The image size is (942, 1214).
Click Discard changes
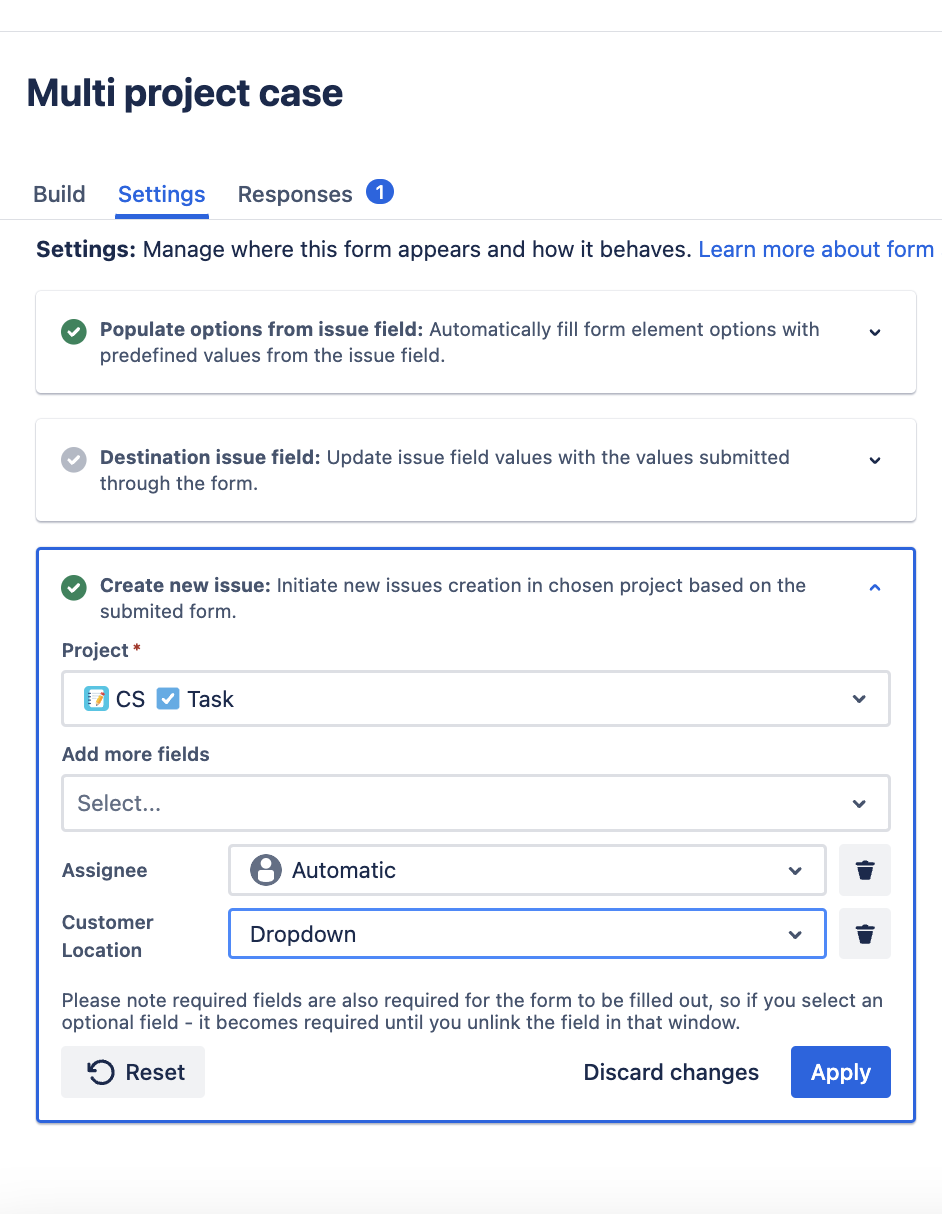671,1072
